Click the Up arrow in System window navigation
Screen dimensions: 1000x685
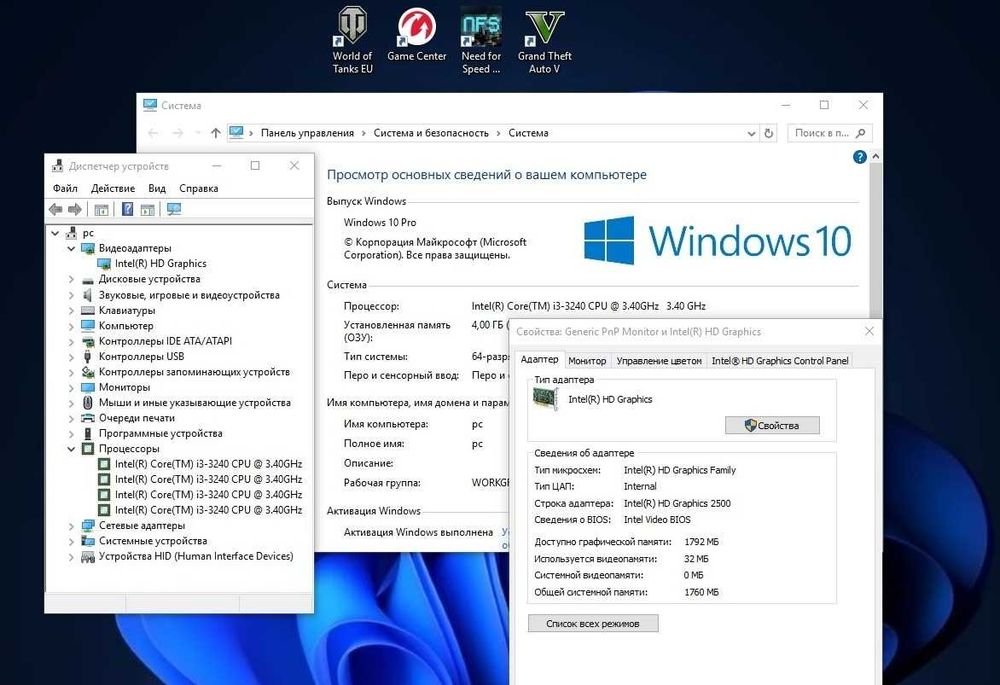point(216,133)
